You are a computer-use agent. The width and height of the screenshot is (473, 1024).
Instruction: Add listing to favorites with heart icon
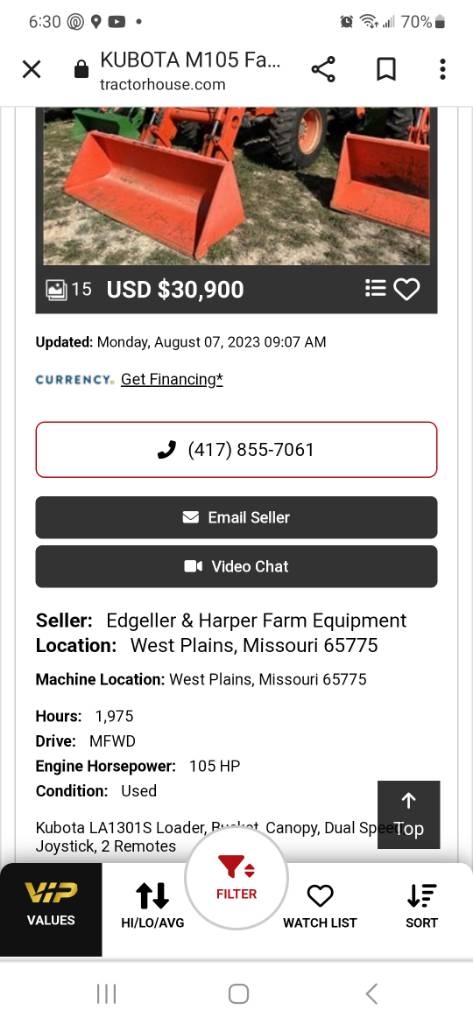406,289
